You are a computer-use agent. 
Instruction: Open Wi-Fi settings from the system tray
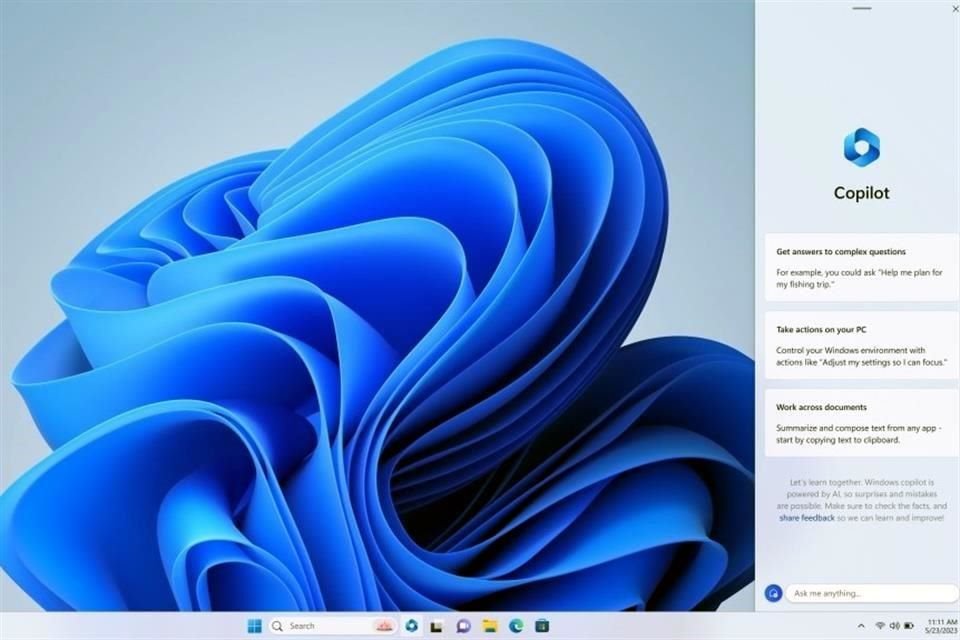(880, 625)
